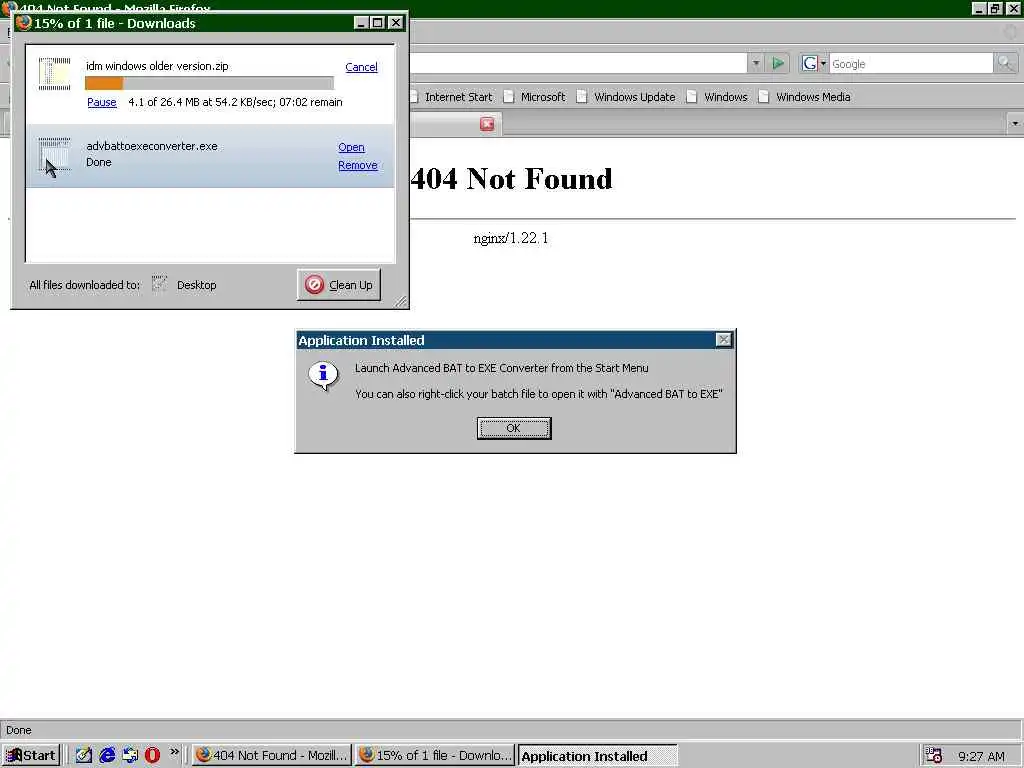Minimize the Downloads window

(x=361, y=23)
